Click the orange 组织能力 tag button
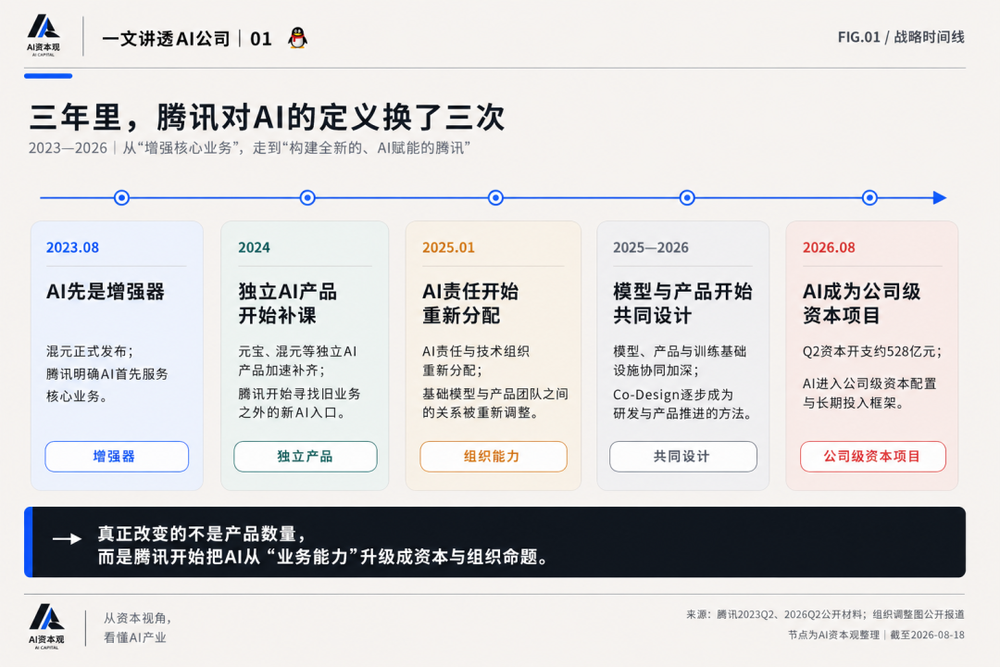 tap(494, 457)
